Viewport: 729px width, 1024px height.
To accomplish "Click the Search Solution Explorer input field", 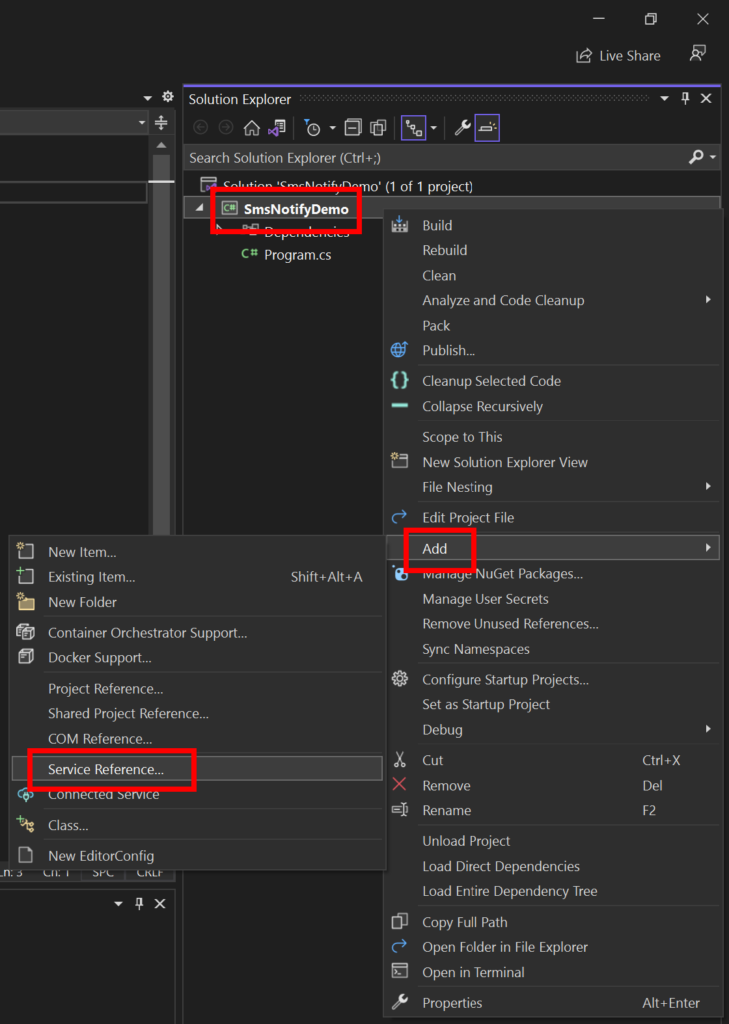I will click(430, 158).
